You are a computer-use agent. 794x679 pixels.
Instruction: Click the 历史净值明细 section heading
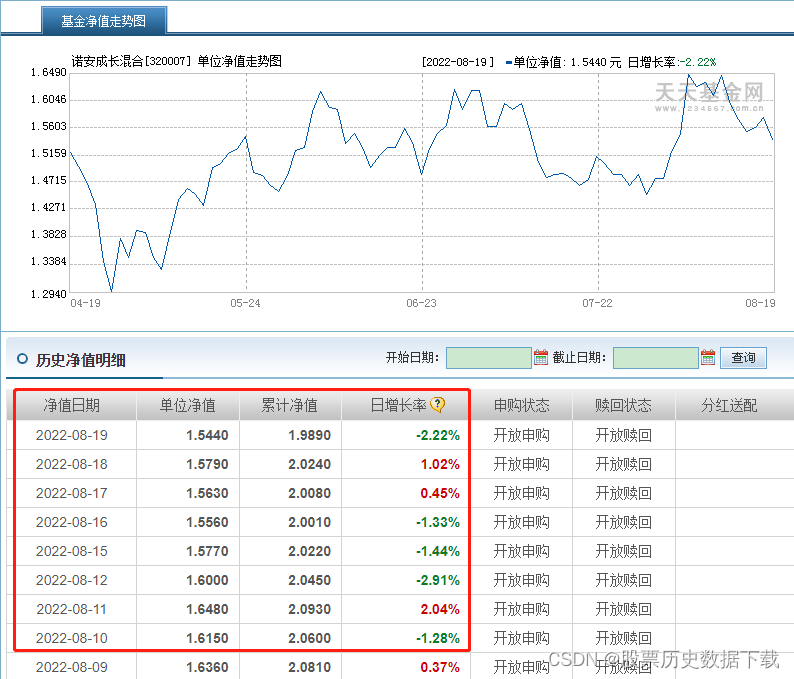[81, 360]
